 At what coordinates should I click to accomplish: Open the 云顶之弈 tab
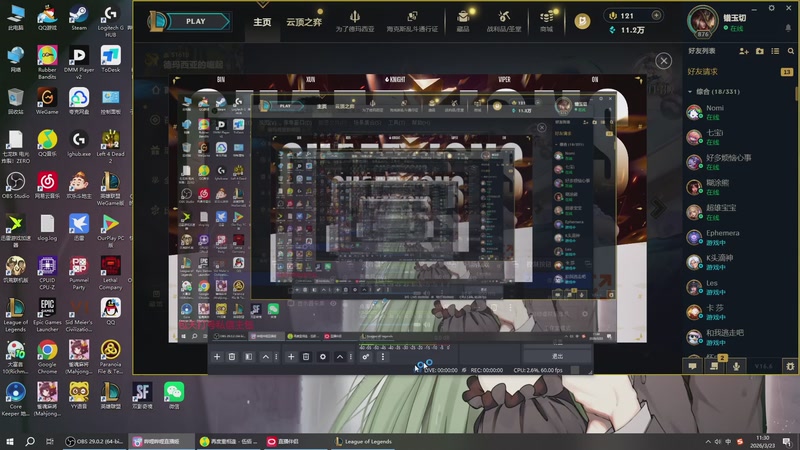[304, 22]
